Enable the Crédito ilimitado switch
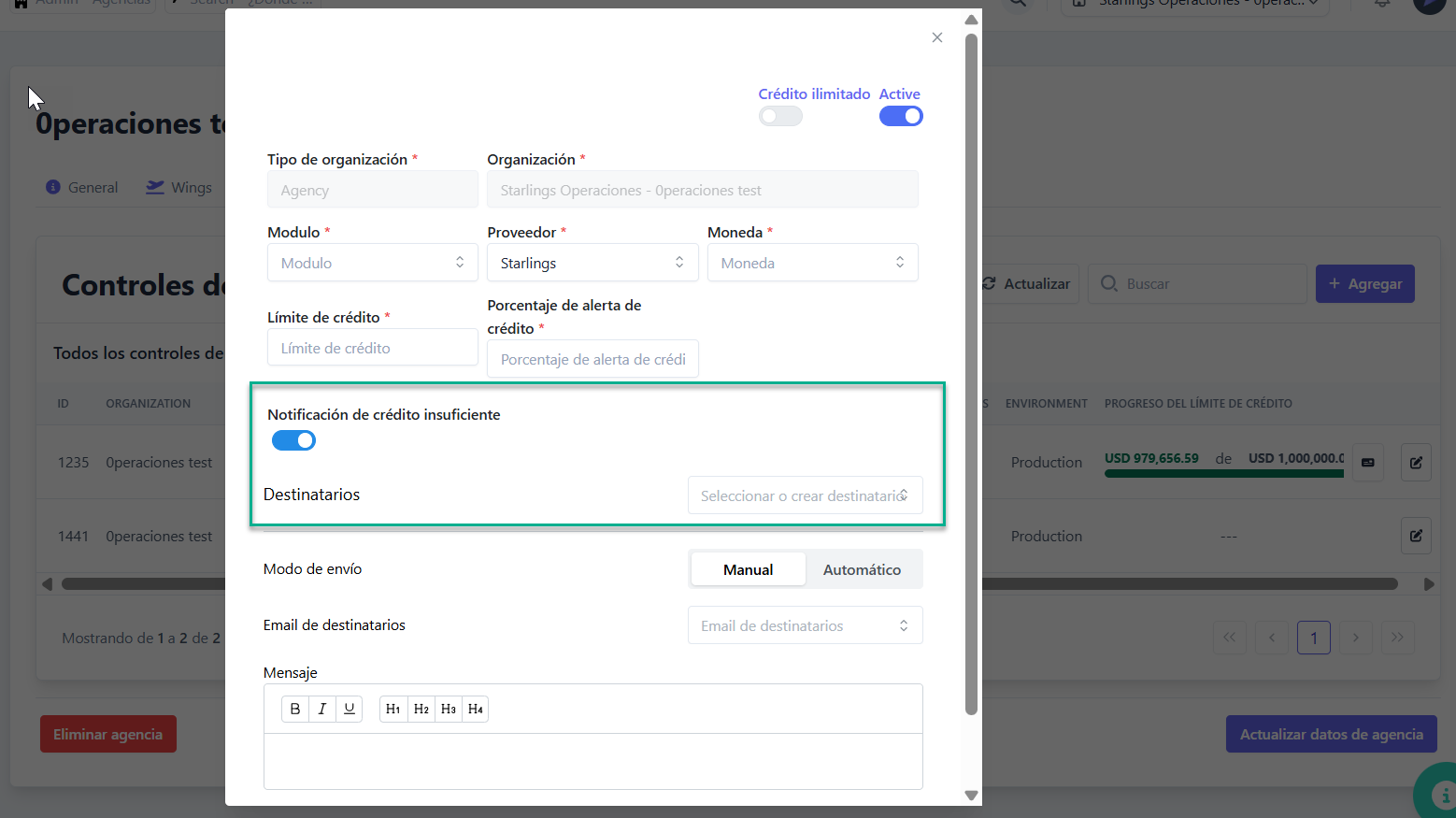This screenshot has height=818, width=1456. [780, 116]
